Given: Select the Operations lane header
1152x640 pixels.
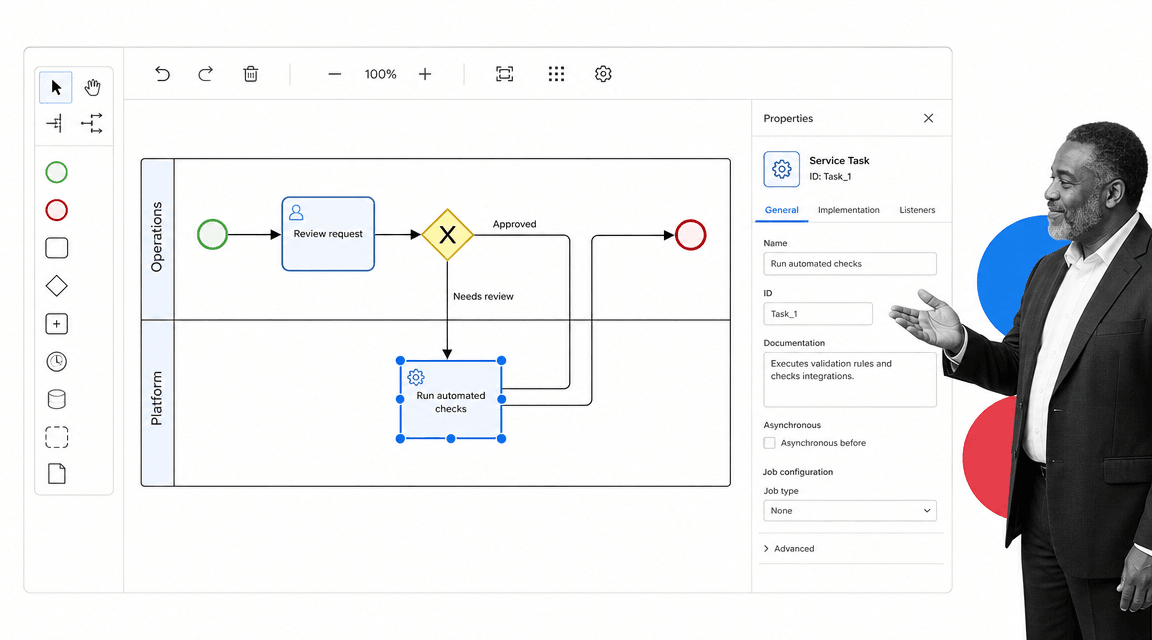Looking at the screenshot, I should click(x=157, y=239).
